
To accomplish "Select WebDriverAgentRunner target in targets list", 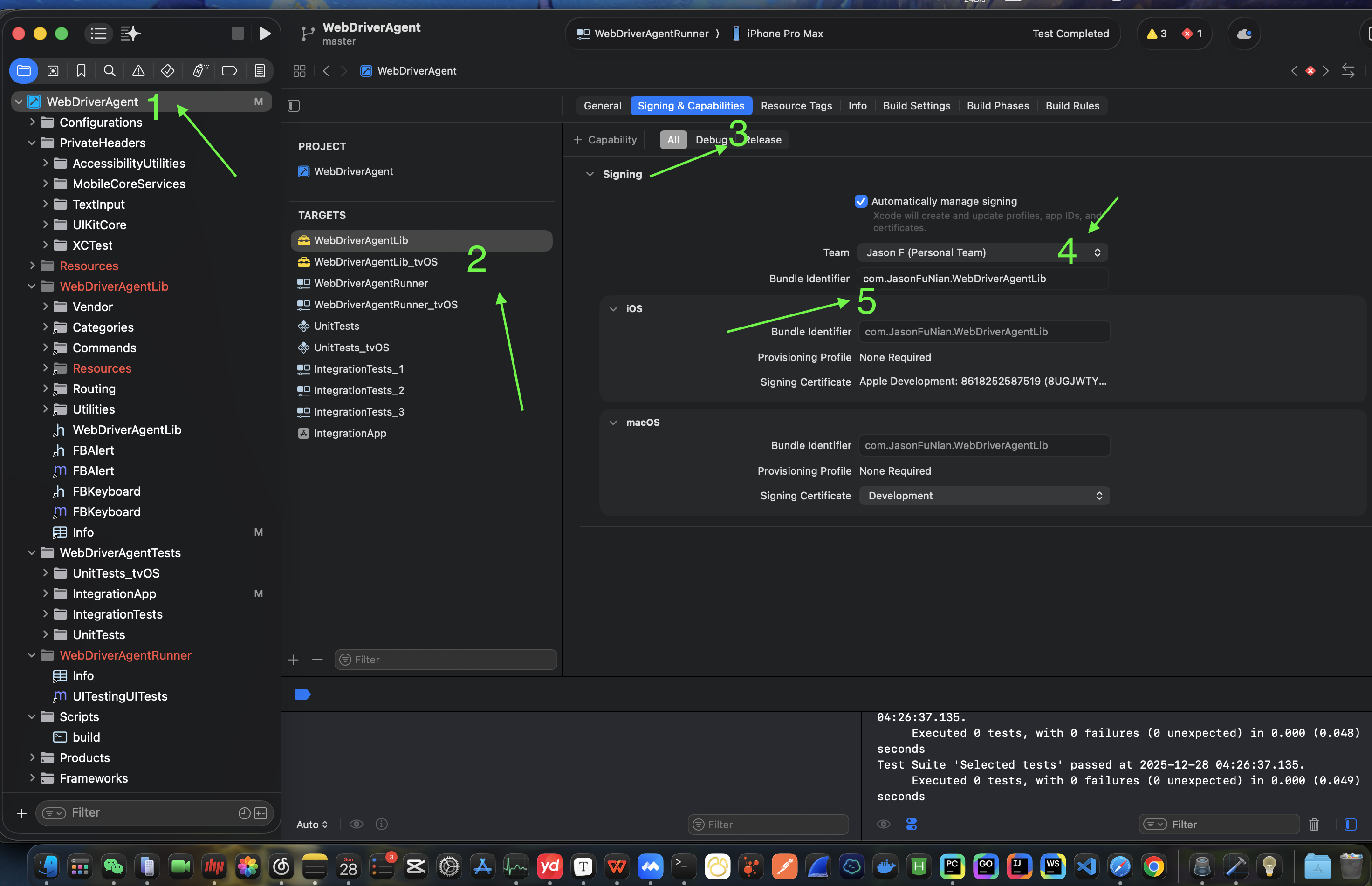I will (370, 283).
